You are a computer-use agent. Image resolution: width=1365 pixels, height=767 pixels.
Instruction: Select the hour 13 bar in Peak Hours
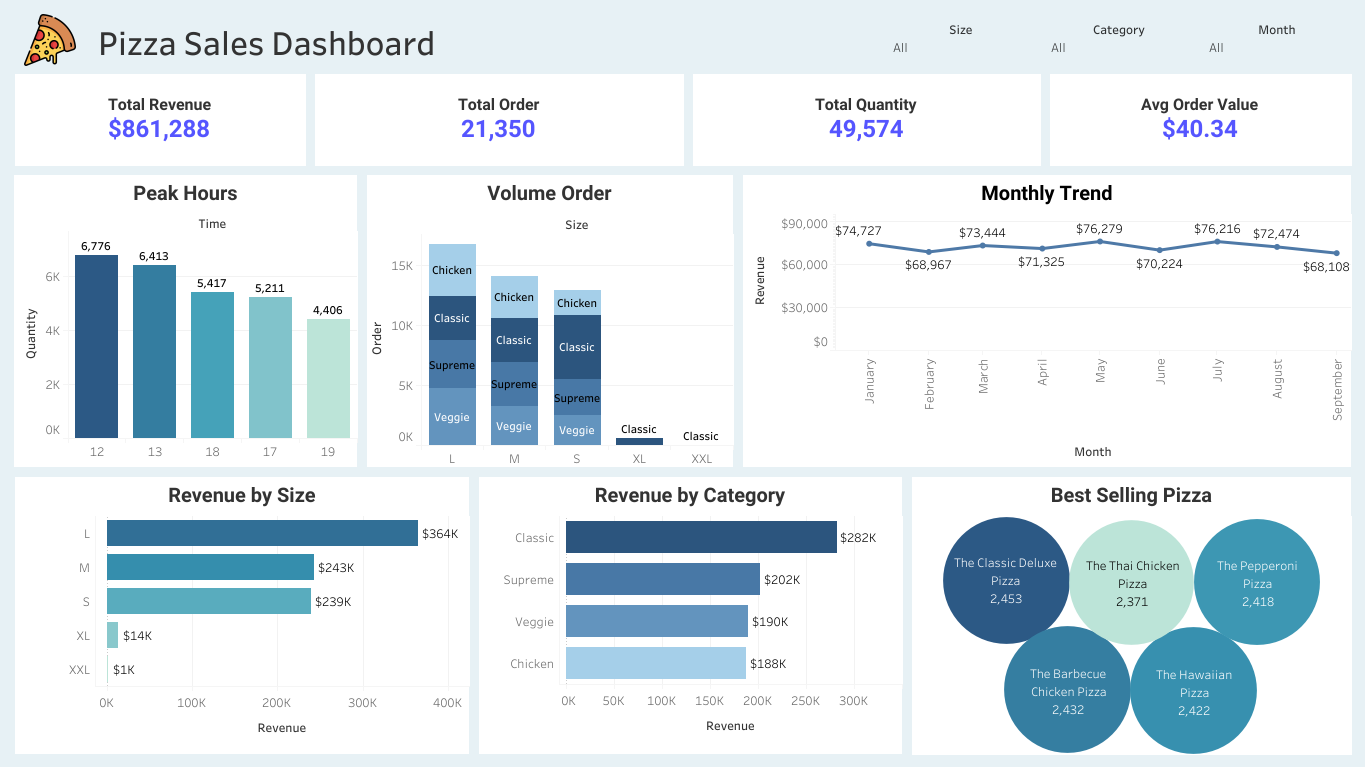[x=154, y=351]
